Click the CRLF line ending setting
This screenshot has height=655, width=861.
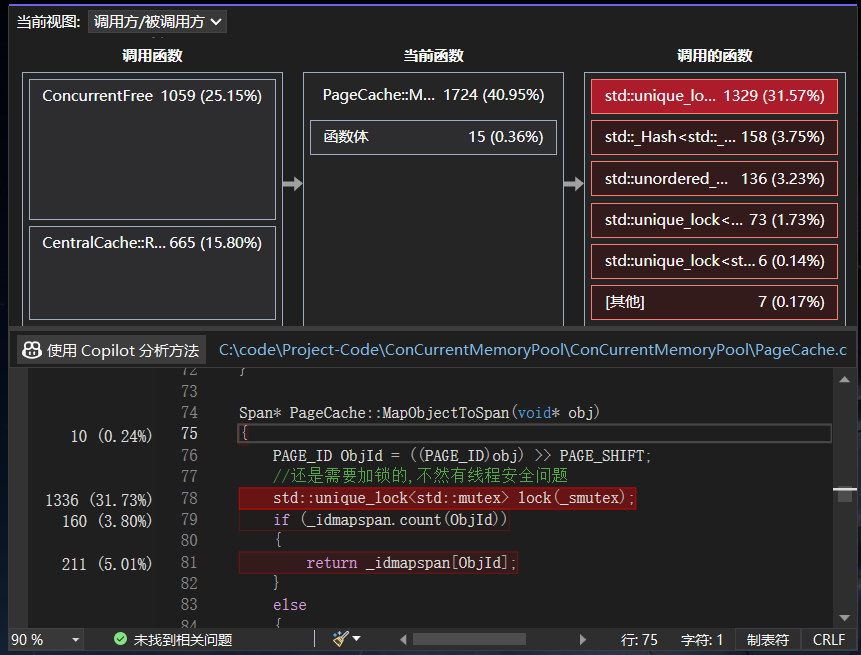point(829,640)
